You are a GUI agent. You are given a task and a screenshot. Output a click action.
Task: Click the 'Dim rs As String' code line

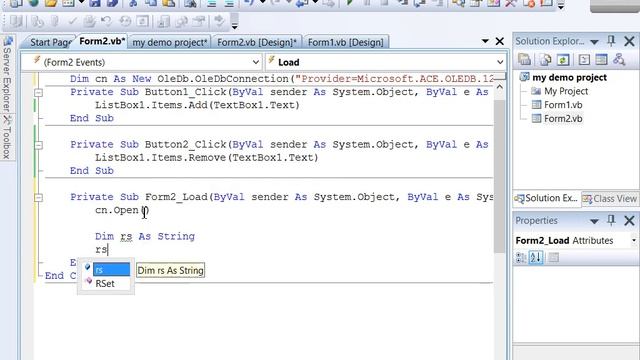[x=145, y=236]
